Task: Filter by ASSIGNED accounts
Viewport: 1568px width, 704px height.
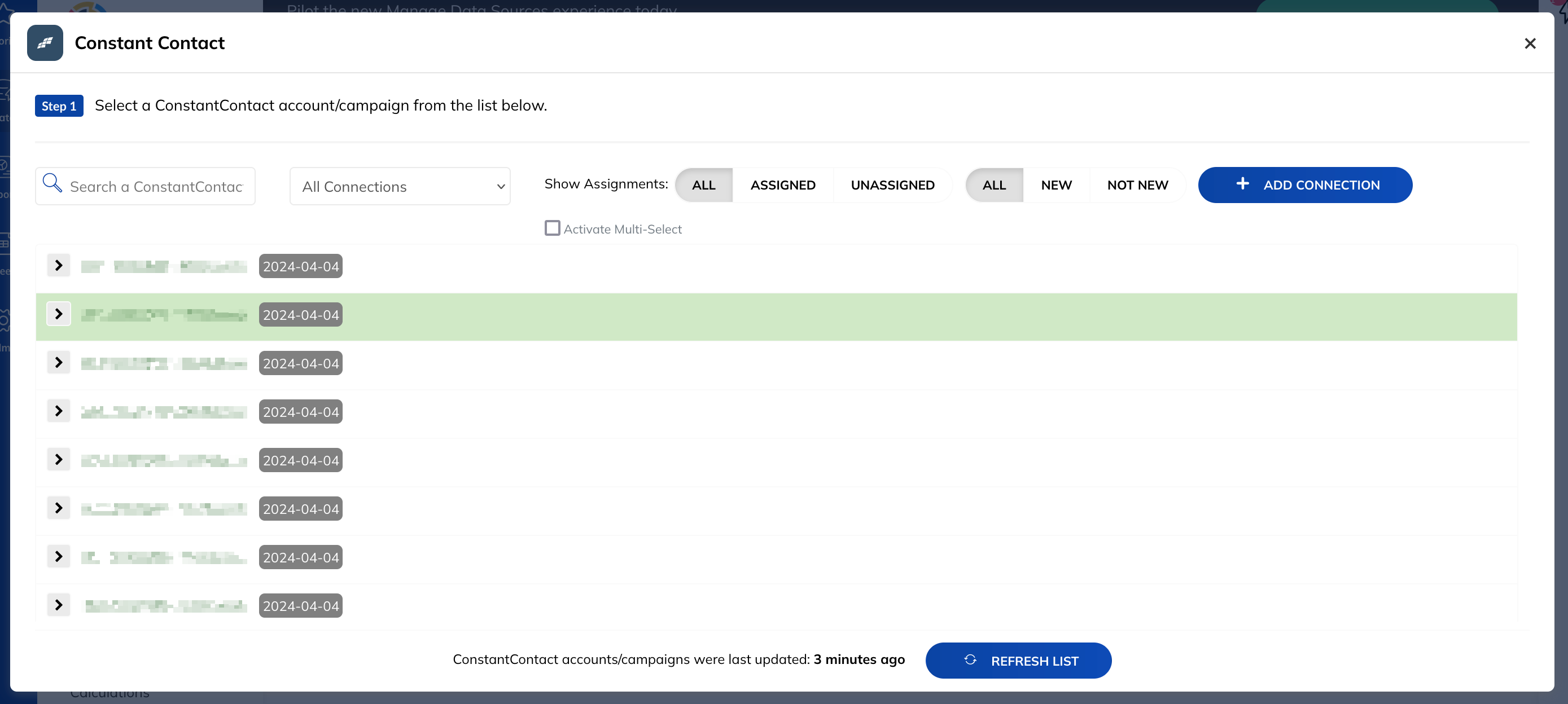Action: pos(783,185)
